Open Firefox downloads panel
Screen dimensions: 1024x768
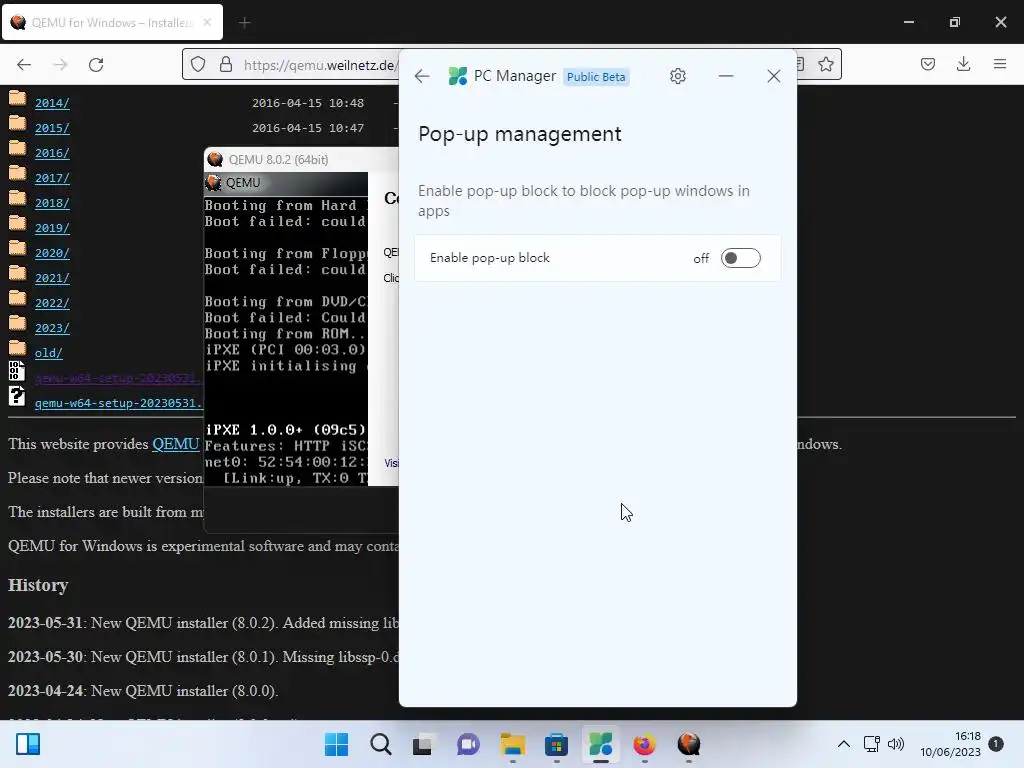click(x=963, y=64)
